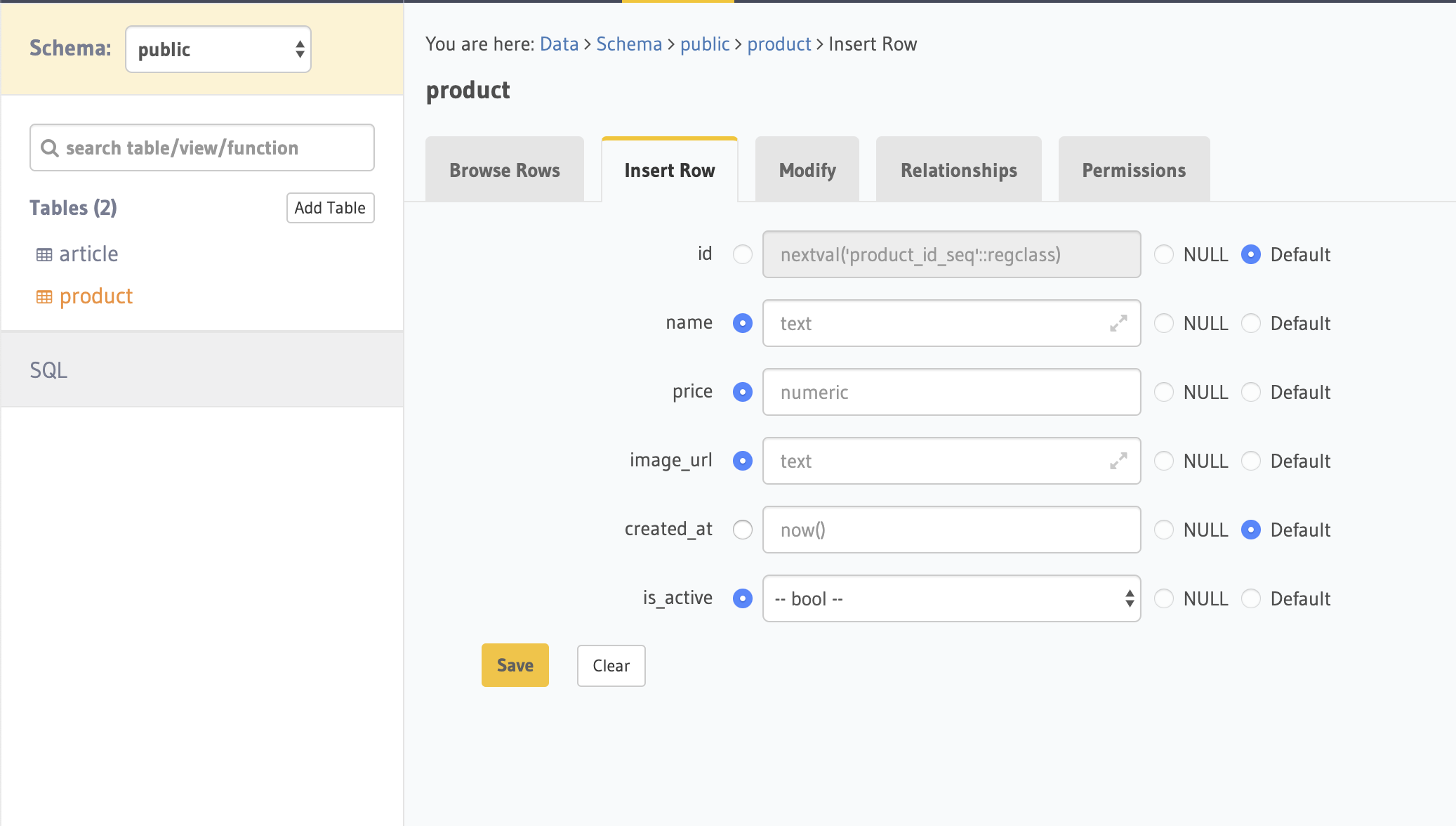Expand the name text field editor
Viewport: 1456px width, 826px height.
pos(1118,323)
